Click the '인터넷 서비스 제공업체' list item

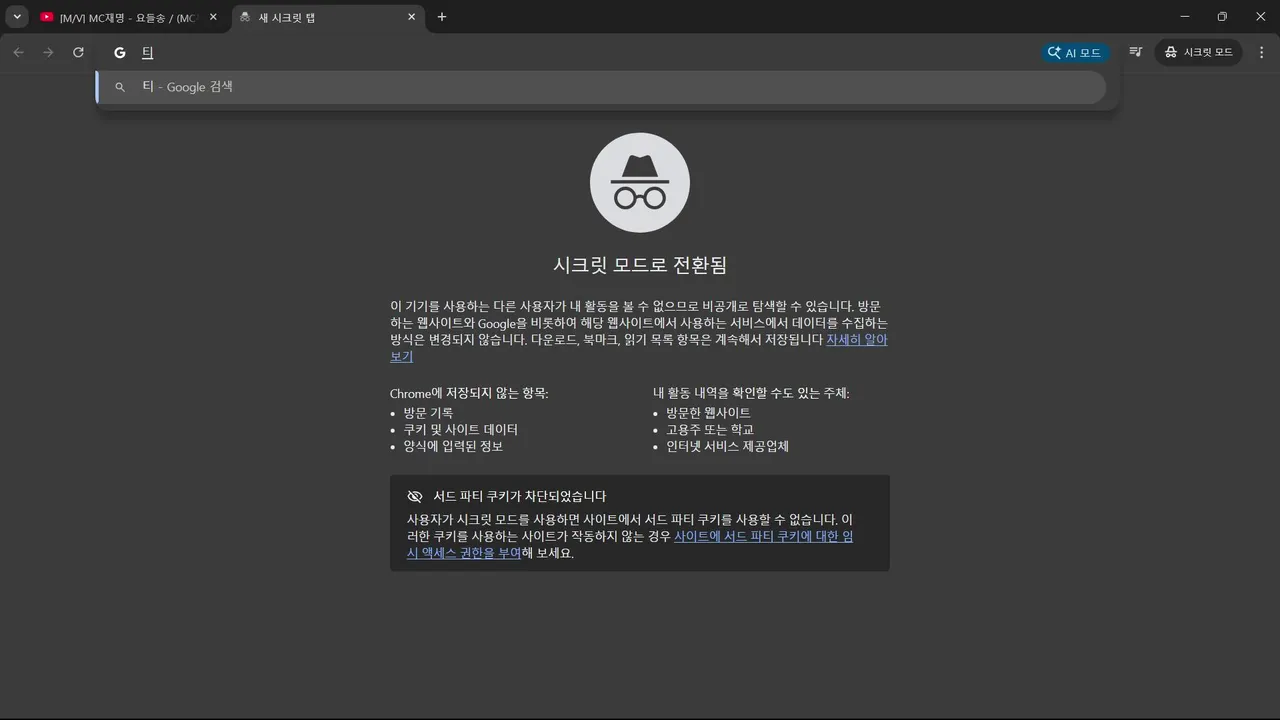(728, 447)
